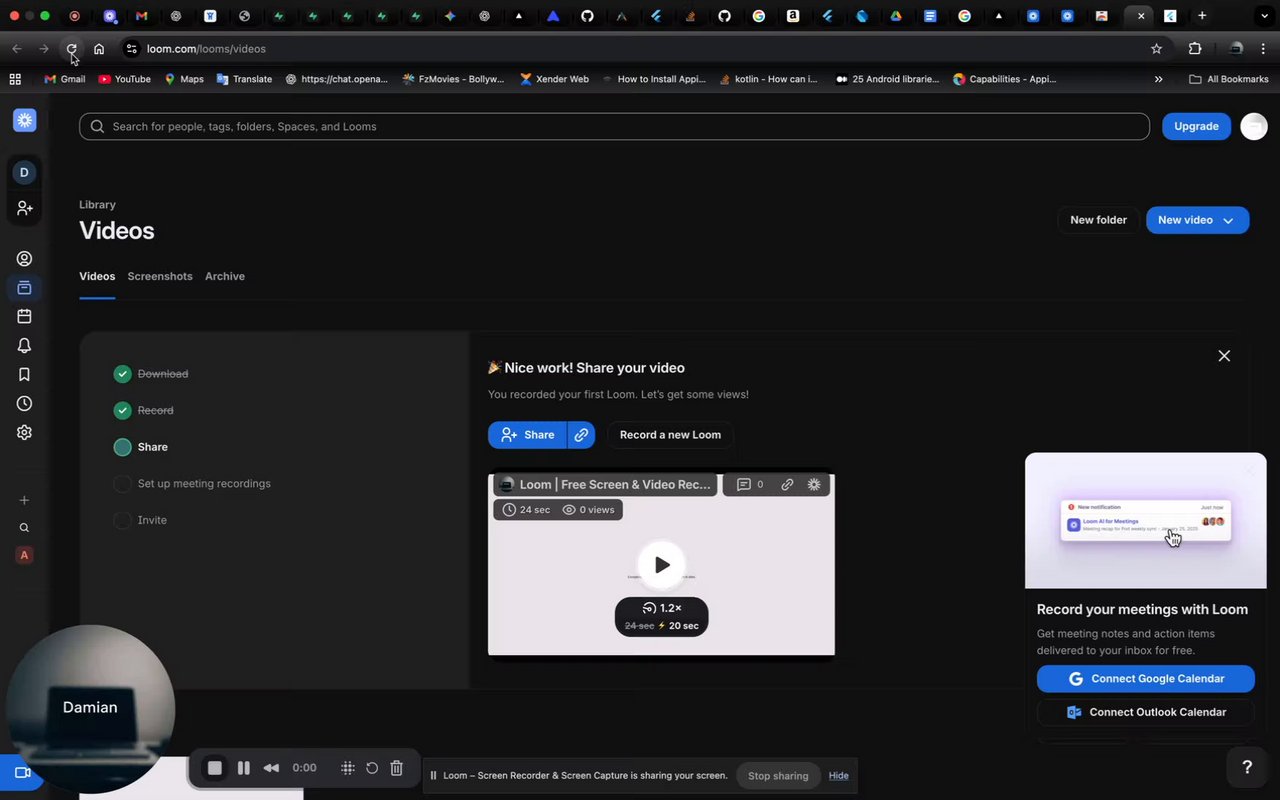This screenshot has height=800, width=1280.
Task: Focus the Loom search field
Action: click(x=614, y=126)
